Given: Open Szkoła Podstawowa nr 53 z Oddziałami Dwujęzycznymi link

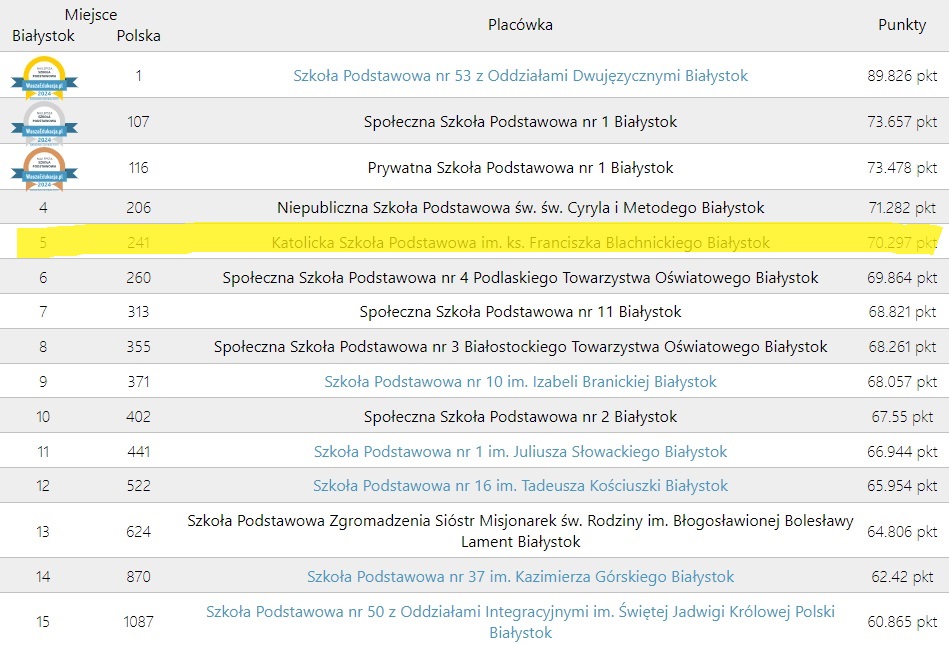Looking at the screenshot, I should (x=520, y=76).
